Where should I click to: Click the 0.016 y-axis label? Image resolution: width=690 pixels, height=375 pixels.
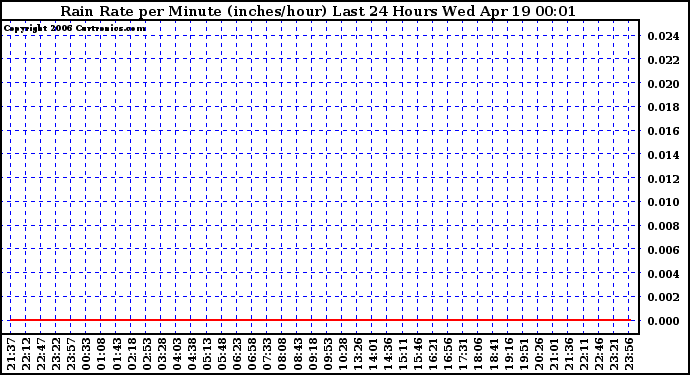tap(663, 131)
